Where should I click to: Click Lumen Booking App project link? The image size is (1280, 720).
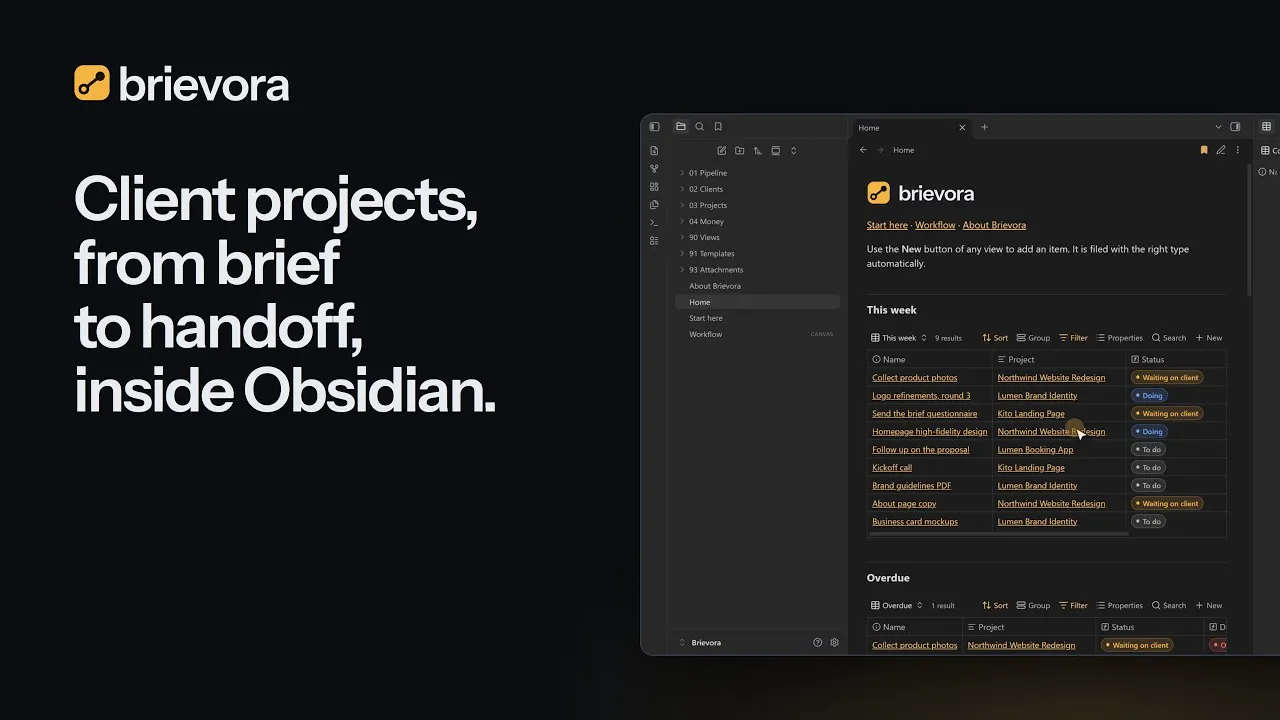point(1035,450)
